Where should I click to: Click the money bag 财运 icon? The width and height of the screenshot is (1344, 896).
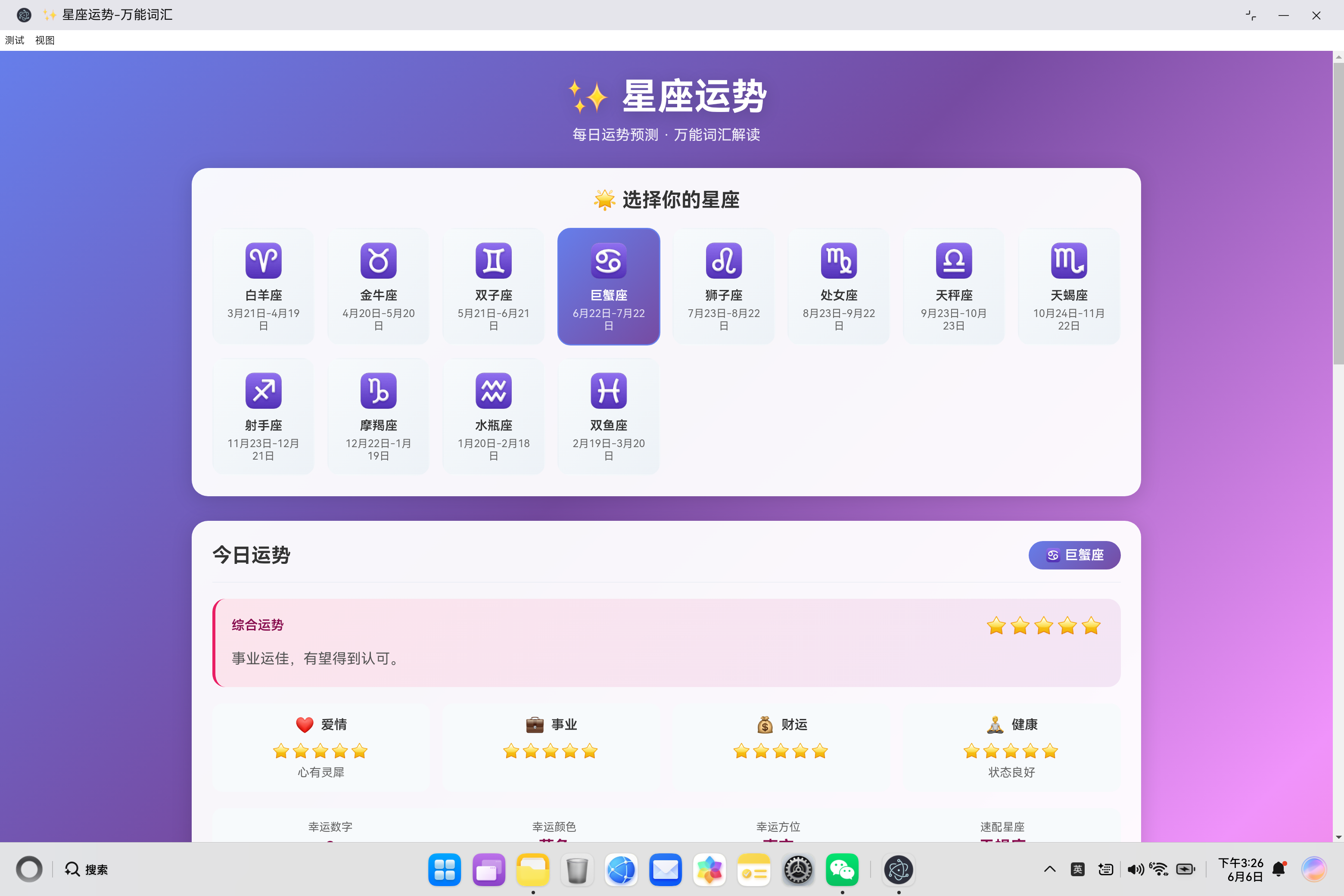click(x=765, y=725)
